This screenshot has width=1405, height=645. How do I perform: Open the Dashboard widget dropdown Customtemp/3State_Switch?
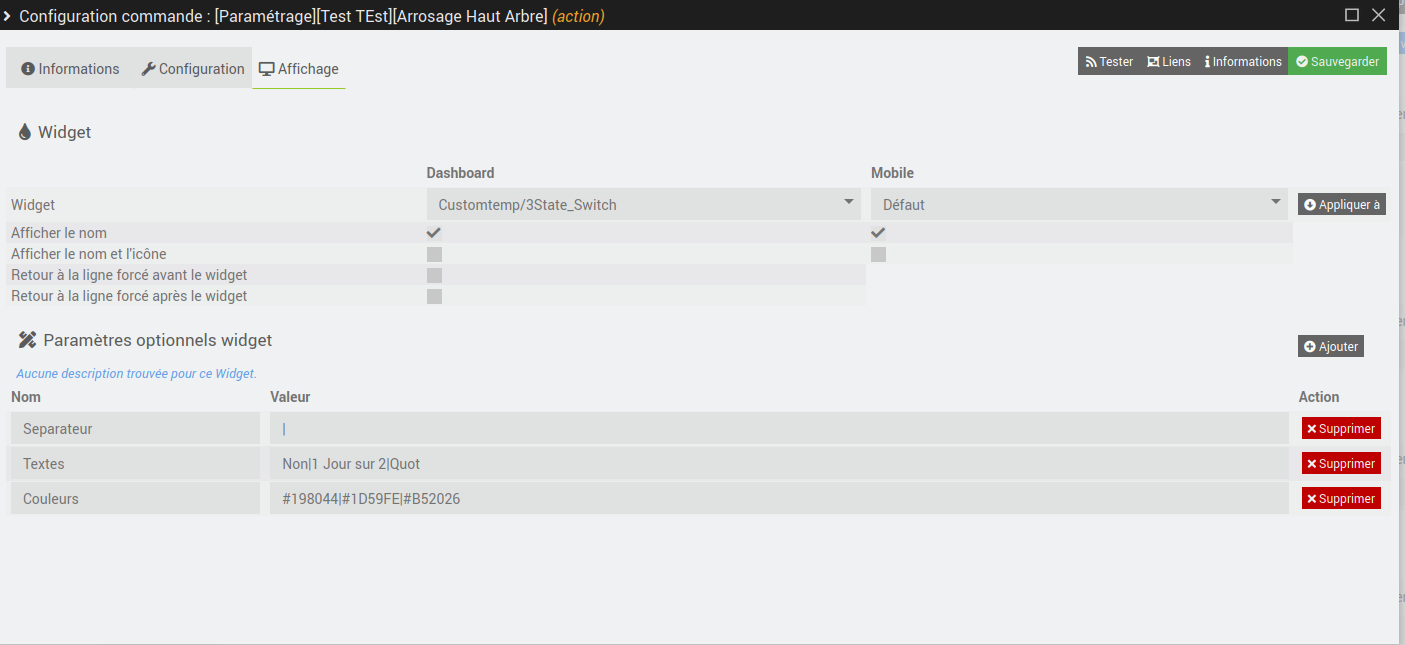click(643, 204)
